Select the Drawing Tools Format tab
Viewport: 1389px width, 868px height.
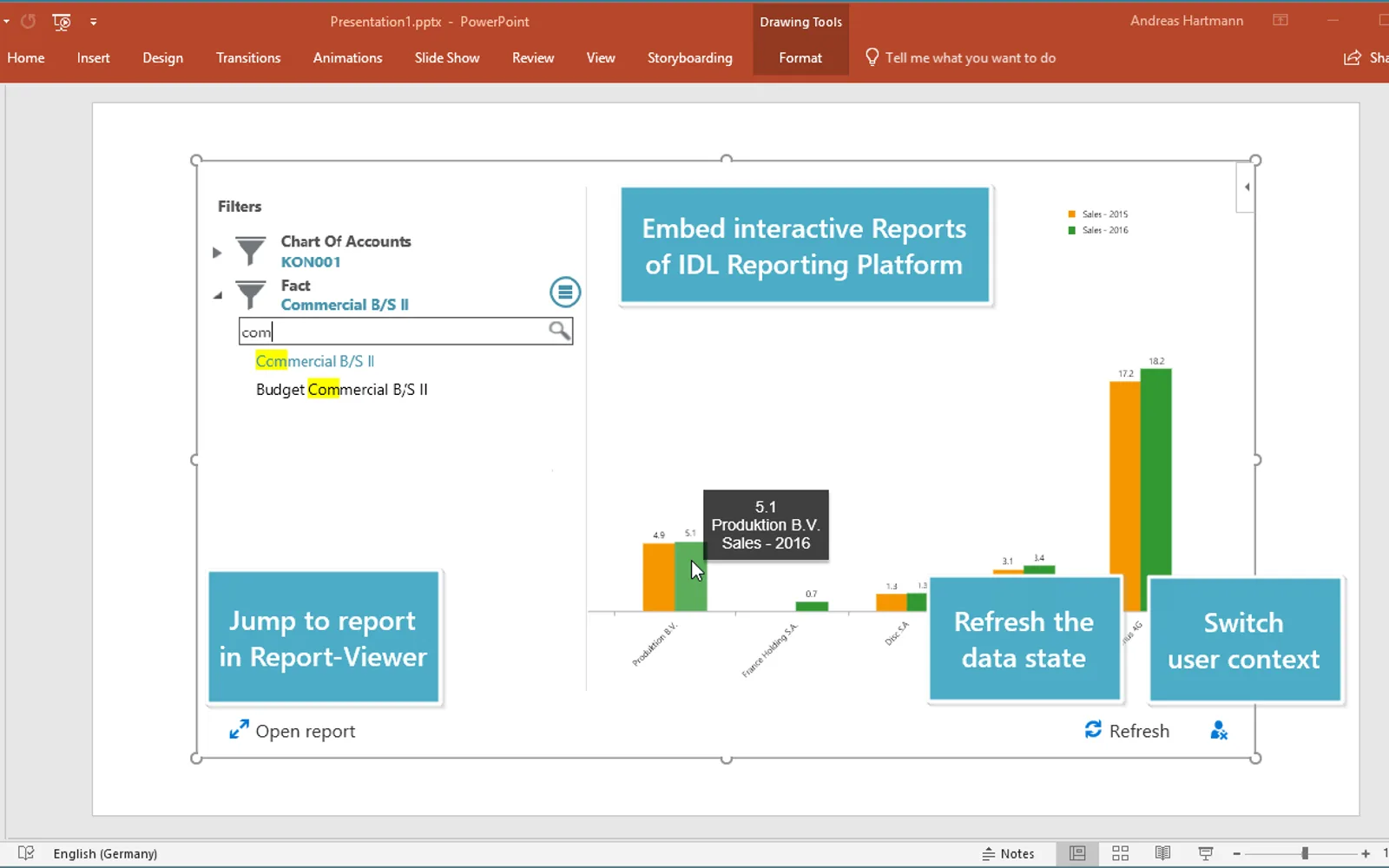point(800,58)
